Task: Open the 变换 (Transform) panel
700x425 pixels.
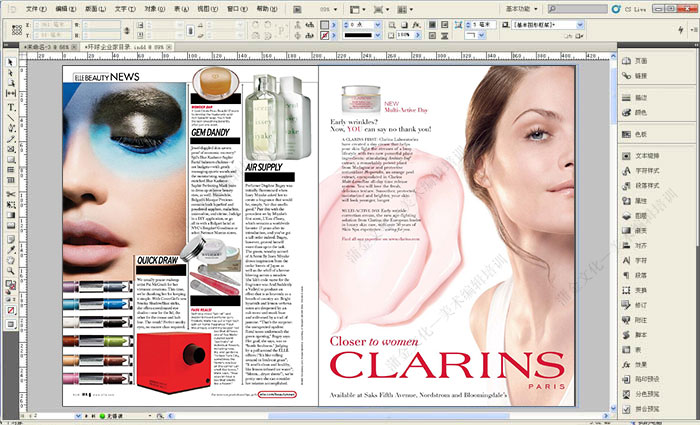Action: click(x=635, y=291)
